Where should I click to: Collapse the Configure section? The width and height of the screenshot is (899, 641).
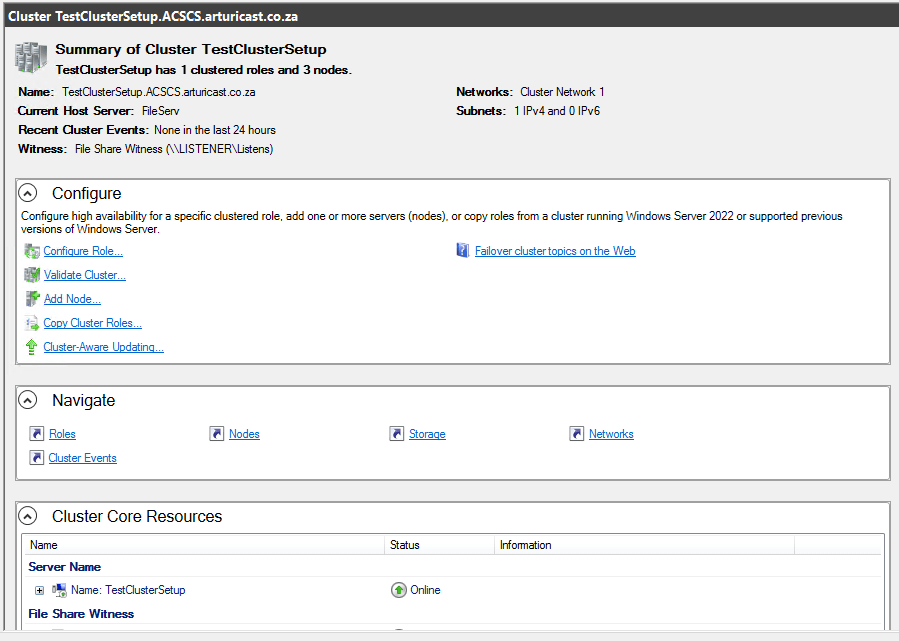click(29, 194)
